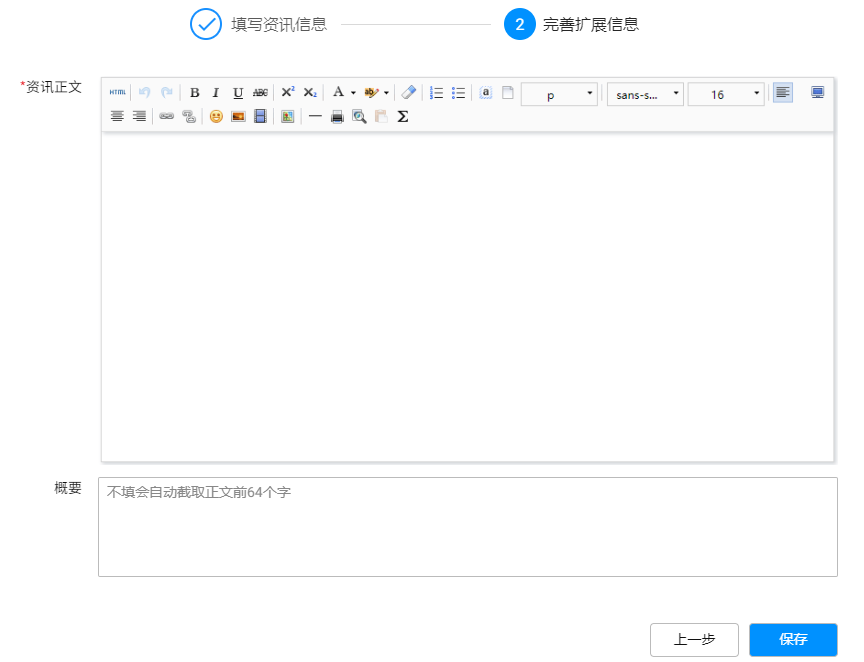Image resolution: width=864 pixels, height=662 pixels.
Task: Click the 上一步 button
Action: tap(694, 640)
